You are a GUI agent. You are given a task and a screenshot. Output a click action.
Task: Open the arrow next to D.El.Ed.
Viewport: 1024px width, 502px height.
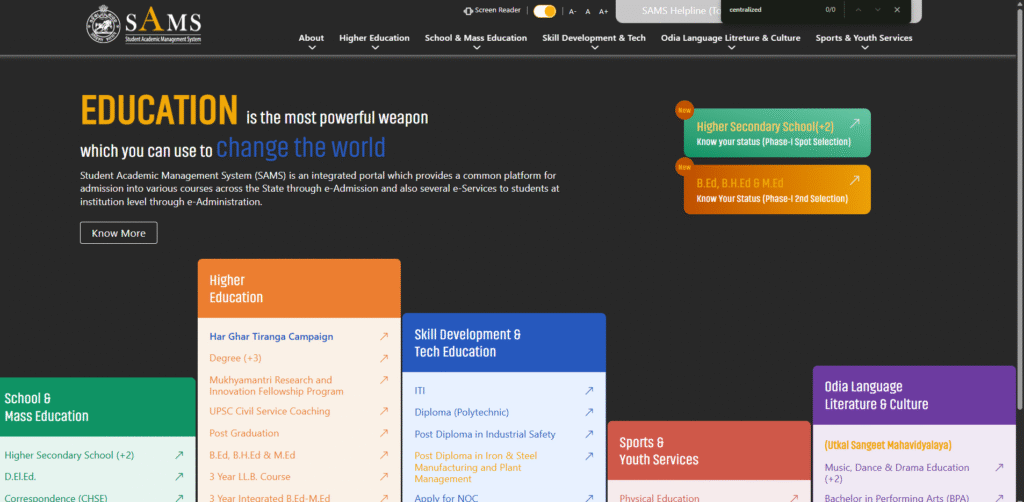(x=179, y=477)
